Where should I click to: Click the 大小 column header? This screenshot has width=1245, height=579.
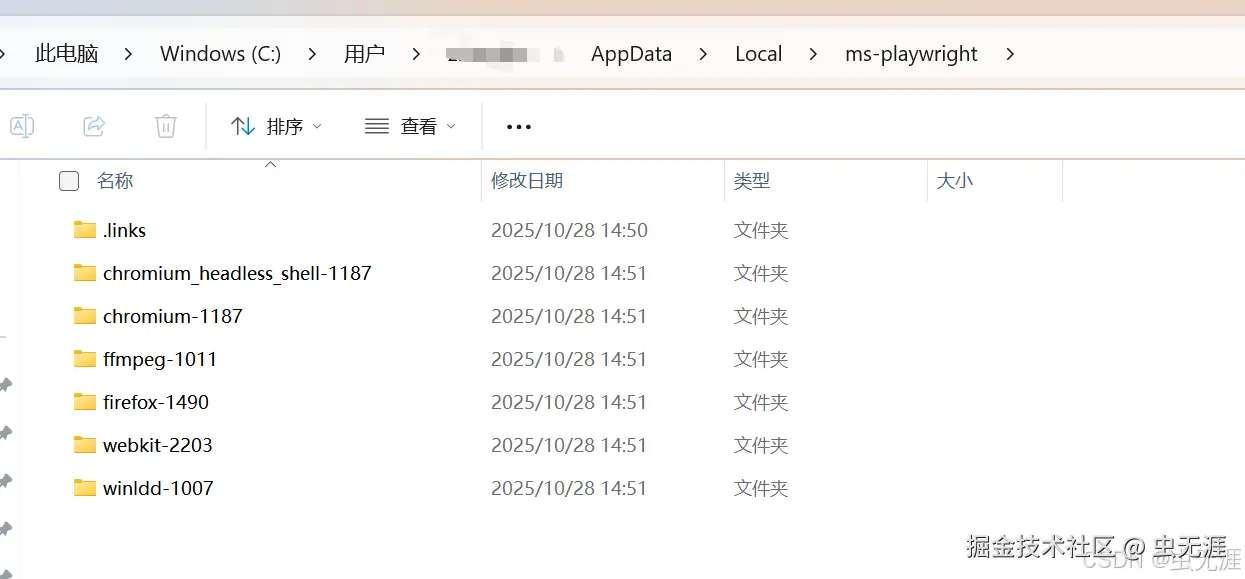click(954, 181)
